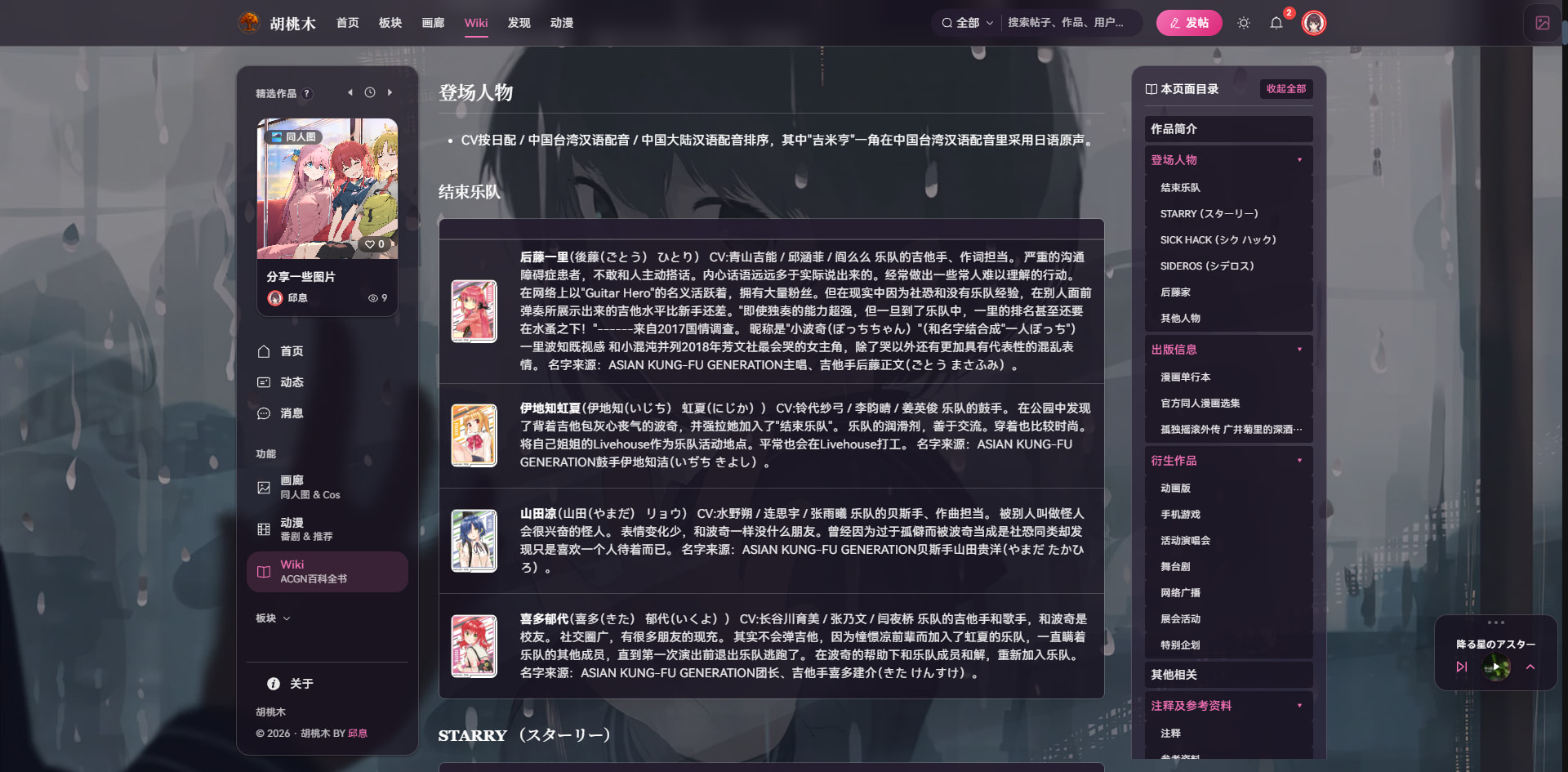Open 山田凉 character portrait thumbnail
1568x772 pixels.
point(474,541)
